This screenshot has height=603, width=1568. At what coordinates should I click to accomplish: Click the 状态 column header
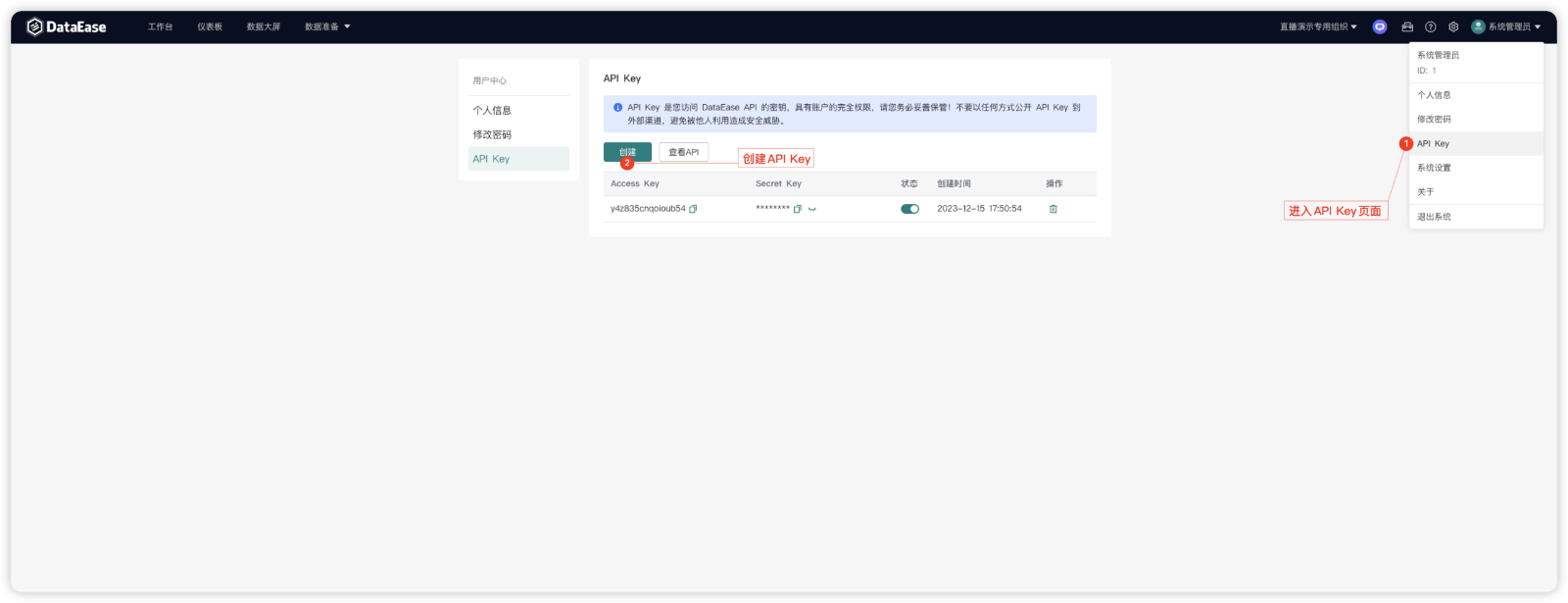click(909, 184)
